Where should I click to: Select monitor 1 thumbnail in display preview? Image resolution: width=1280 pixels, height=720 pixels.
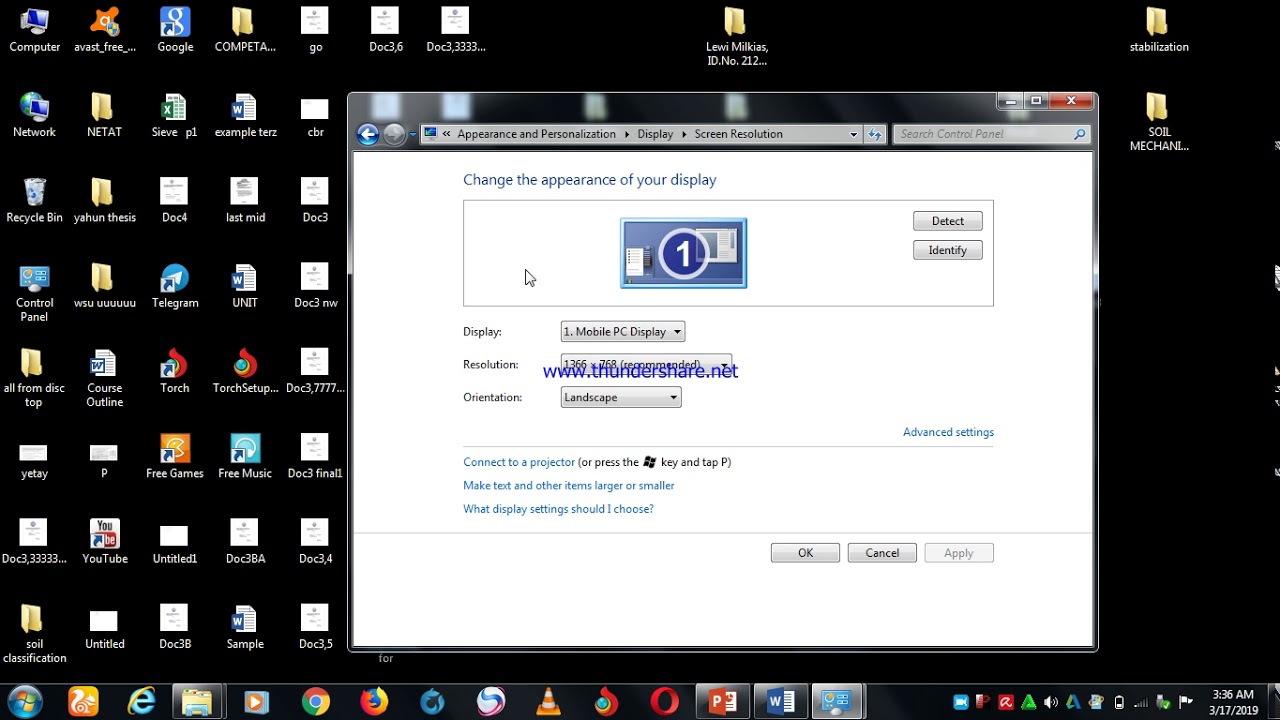pos(684,253)
